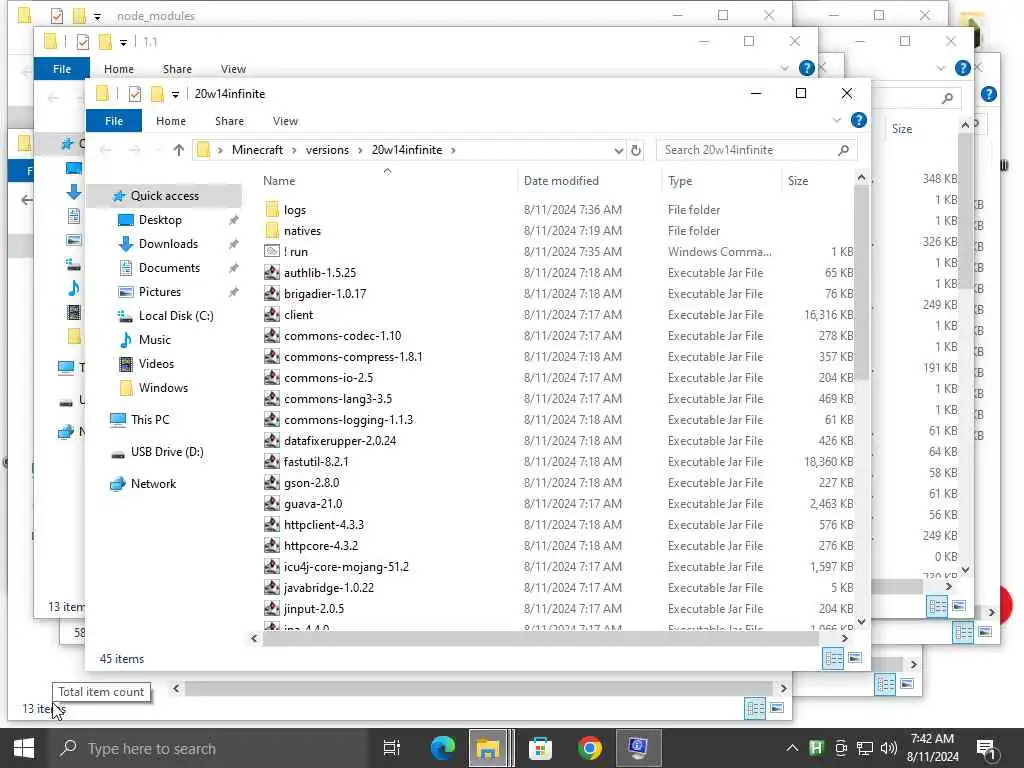Select Desktop in navigation pane
Image resolution: width=1024 pixels, height=768 pixels.
pyautogui.click(x=160, y=220)
